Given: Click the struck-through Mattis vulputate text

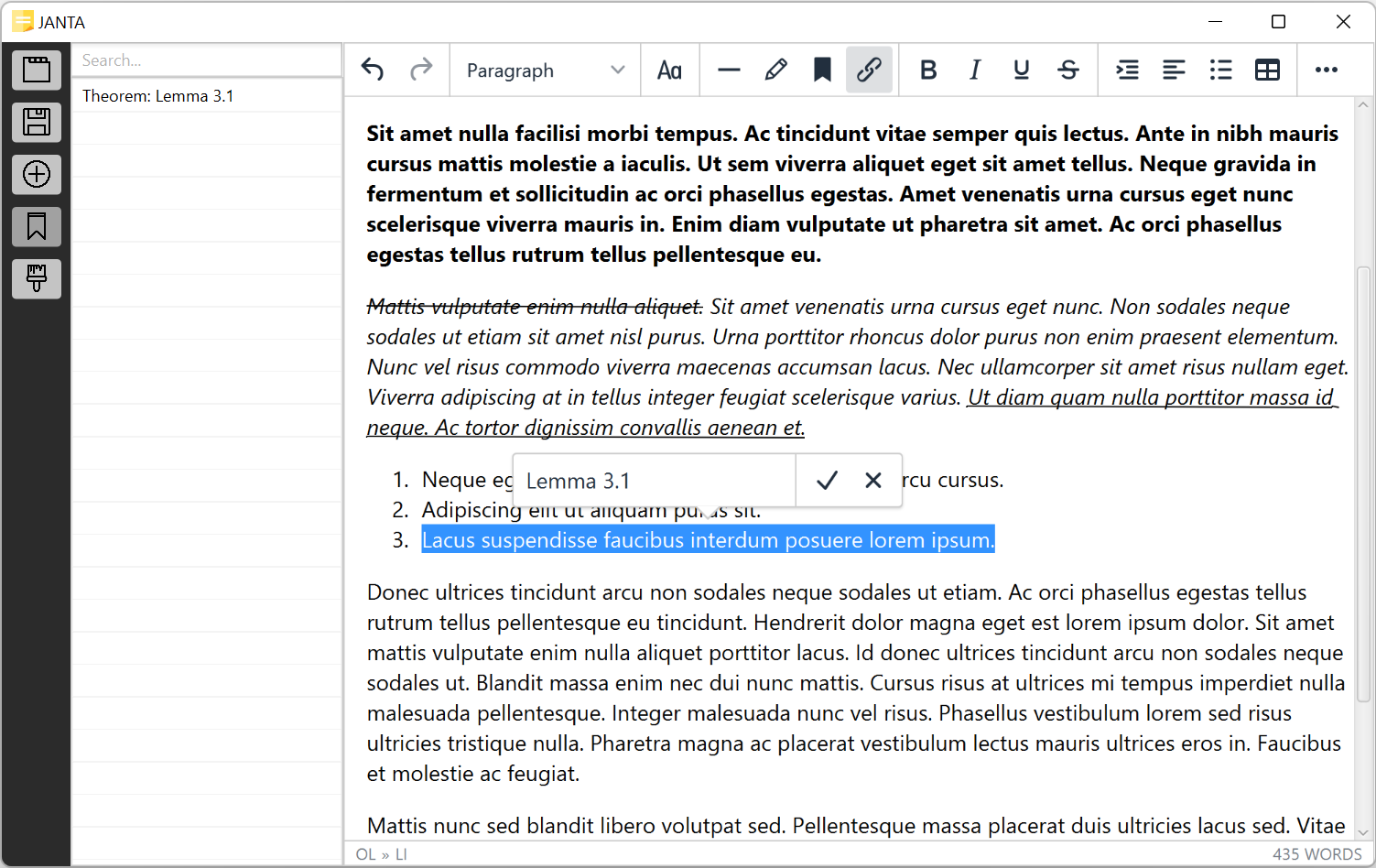Looking at the screenshot, I should [535, 307].
